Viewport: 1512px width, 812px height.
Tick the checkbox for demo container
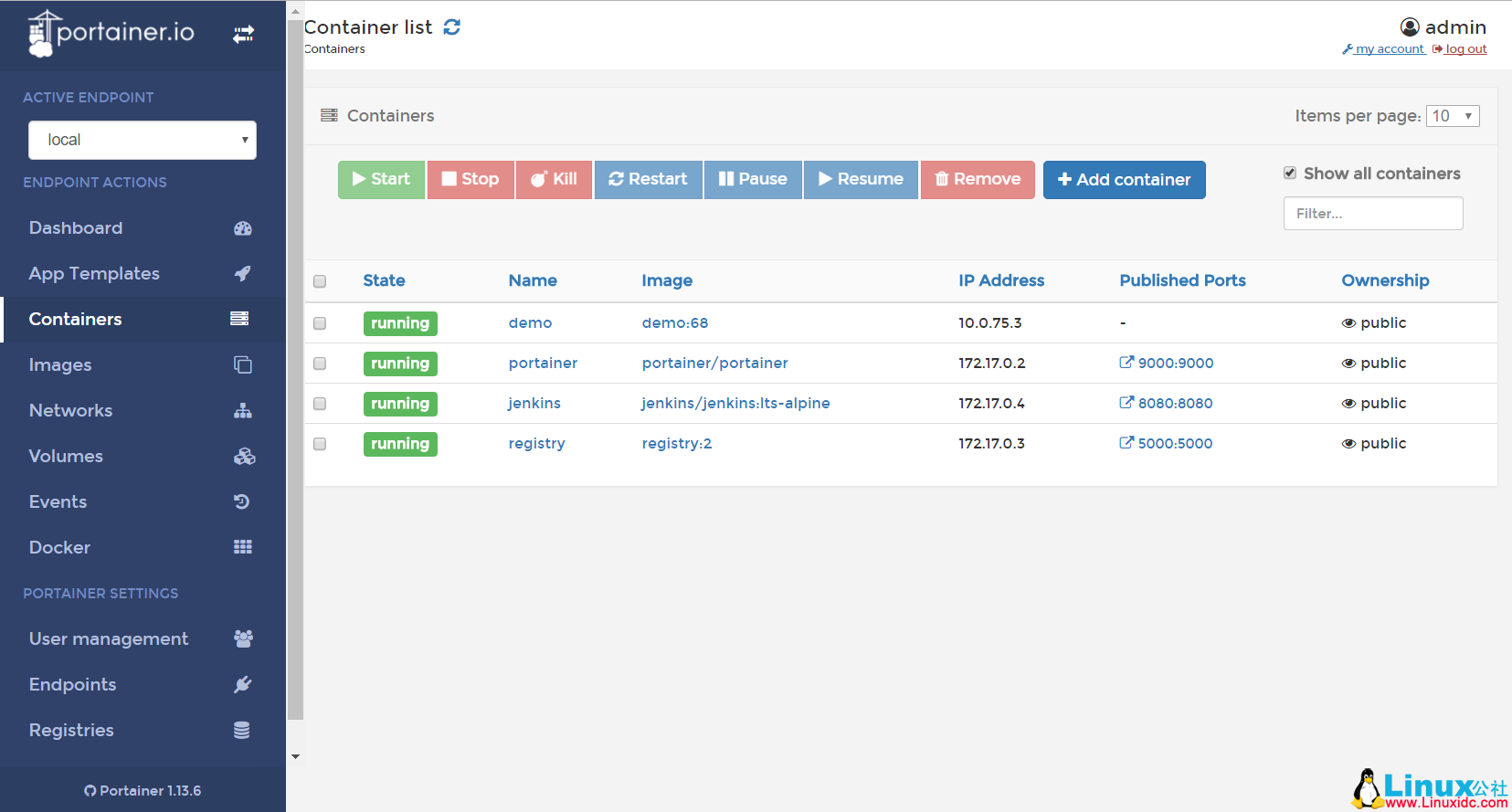click(320, 323)
